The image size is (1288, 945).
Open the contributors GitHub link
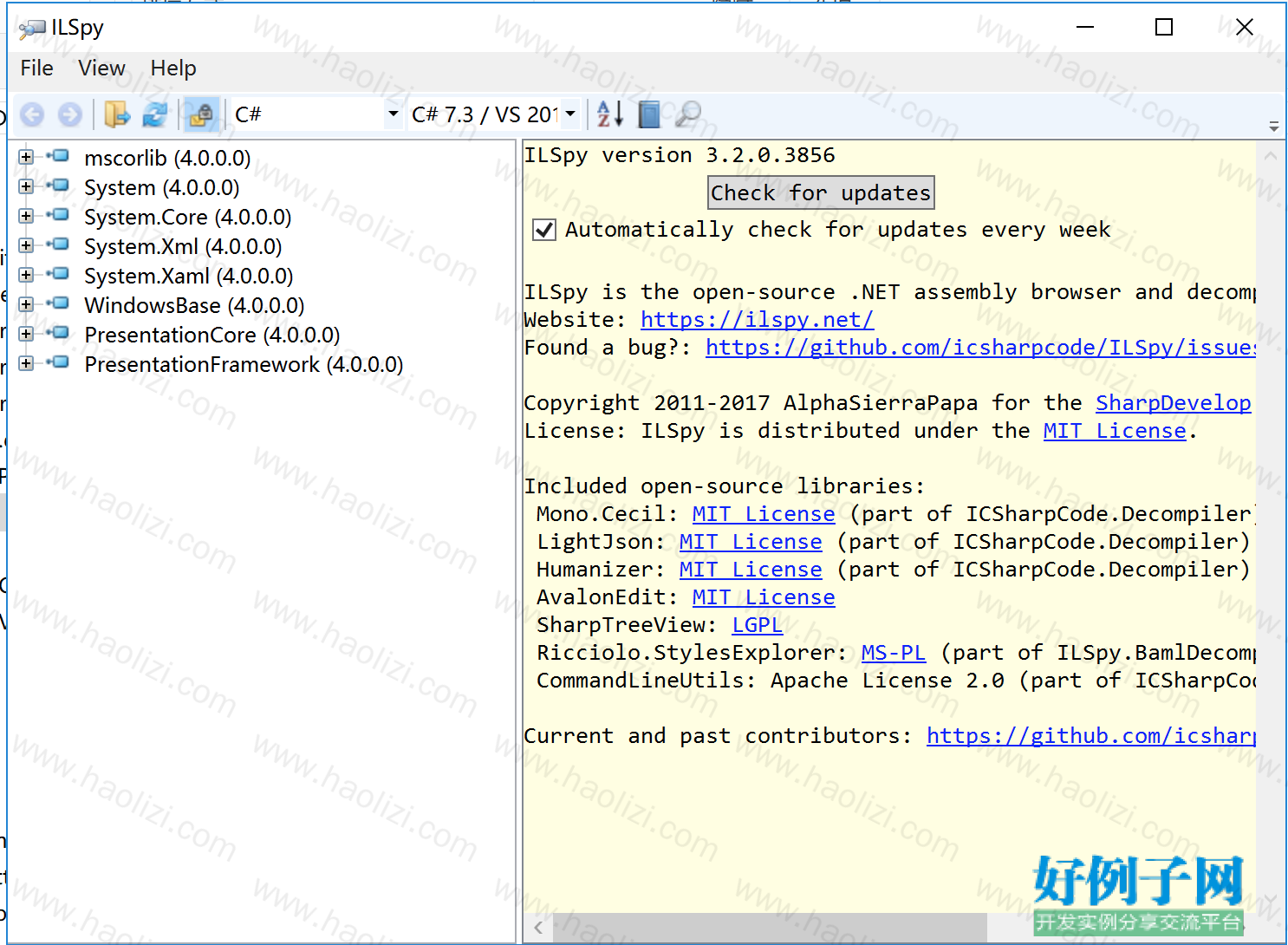tap(1091, 736)
